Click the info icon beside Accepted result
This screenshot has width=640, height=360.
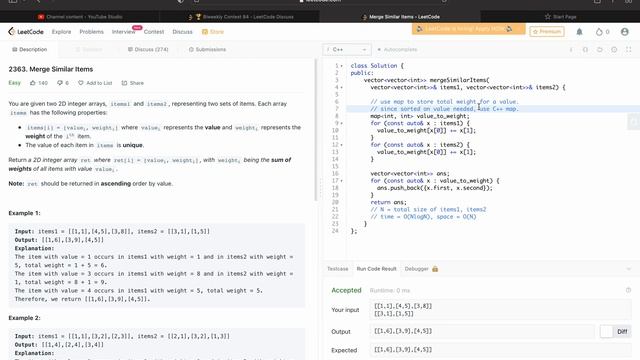pyautogui.click(x=628, y=290)
